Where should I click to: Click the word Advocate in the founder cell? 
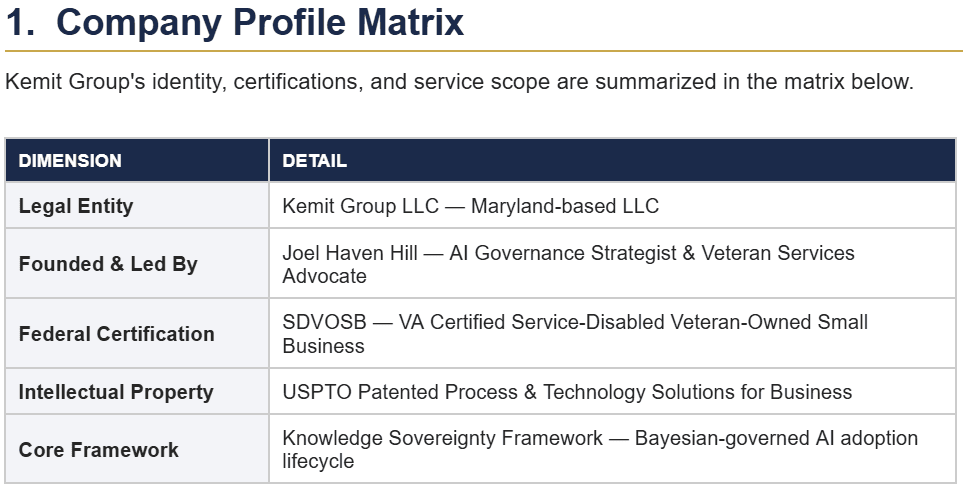[x=324, y=276]
